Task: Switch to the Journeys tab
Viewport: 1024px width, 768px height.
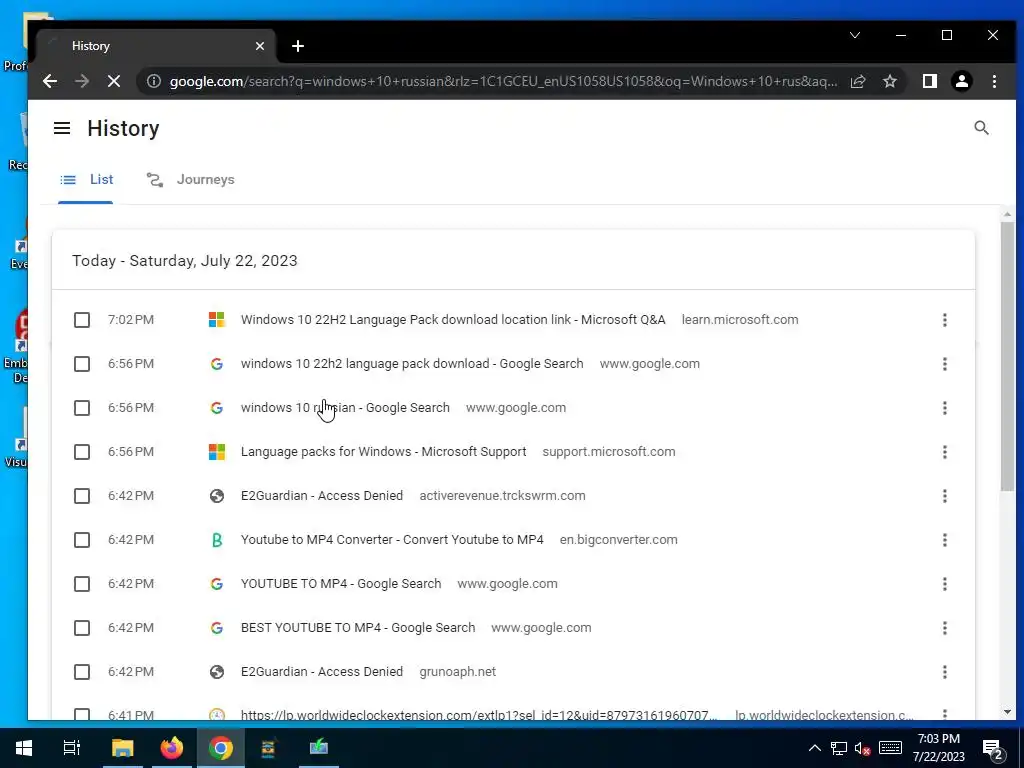Action: tap(190, 180)
